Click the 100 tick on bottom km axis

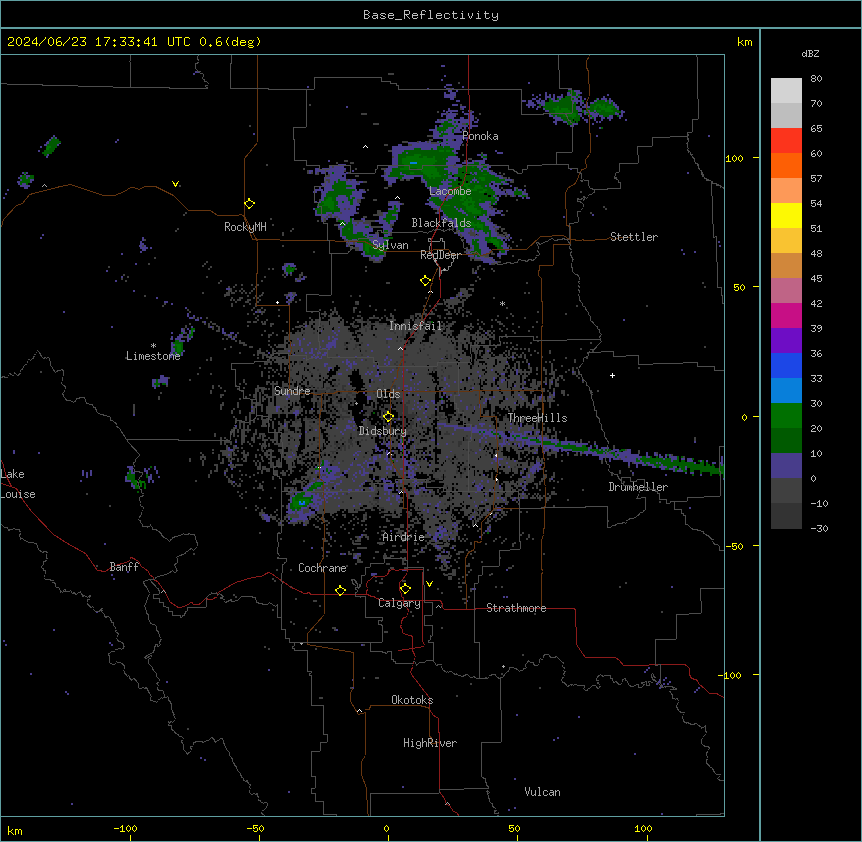click(x=643, y=828)
